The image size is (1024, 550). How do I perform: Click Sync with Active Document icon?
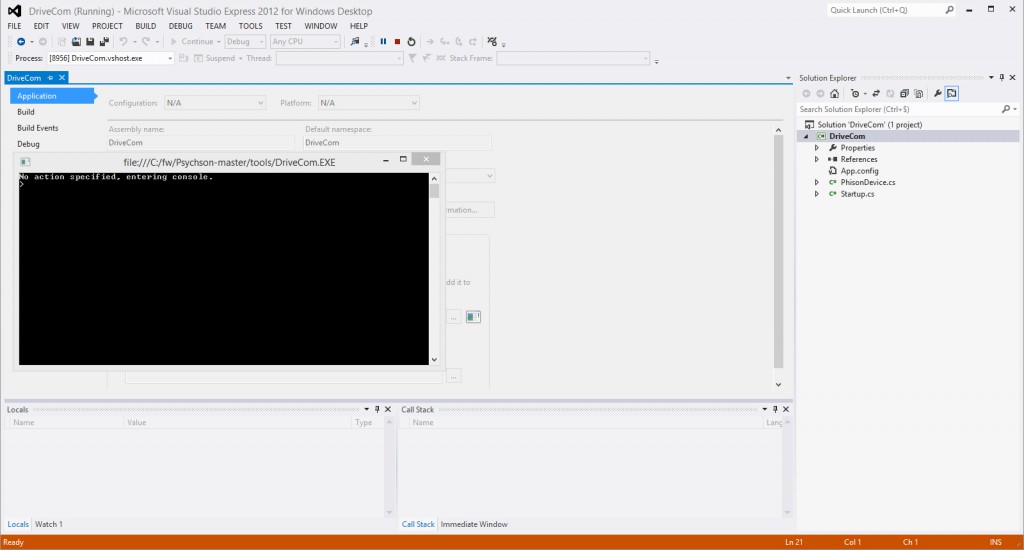coord(876,93)
